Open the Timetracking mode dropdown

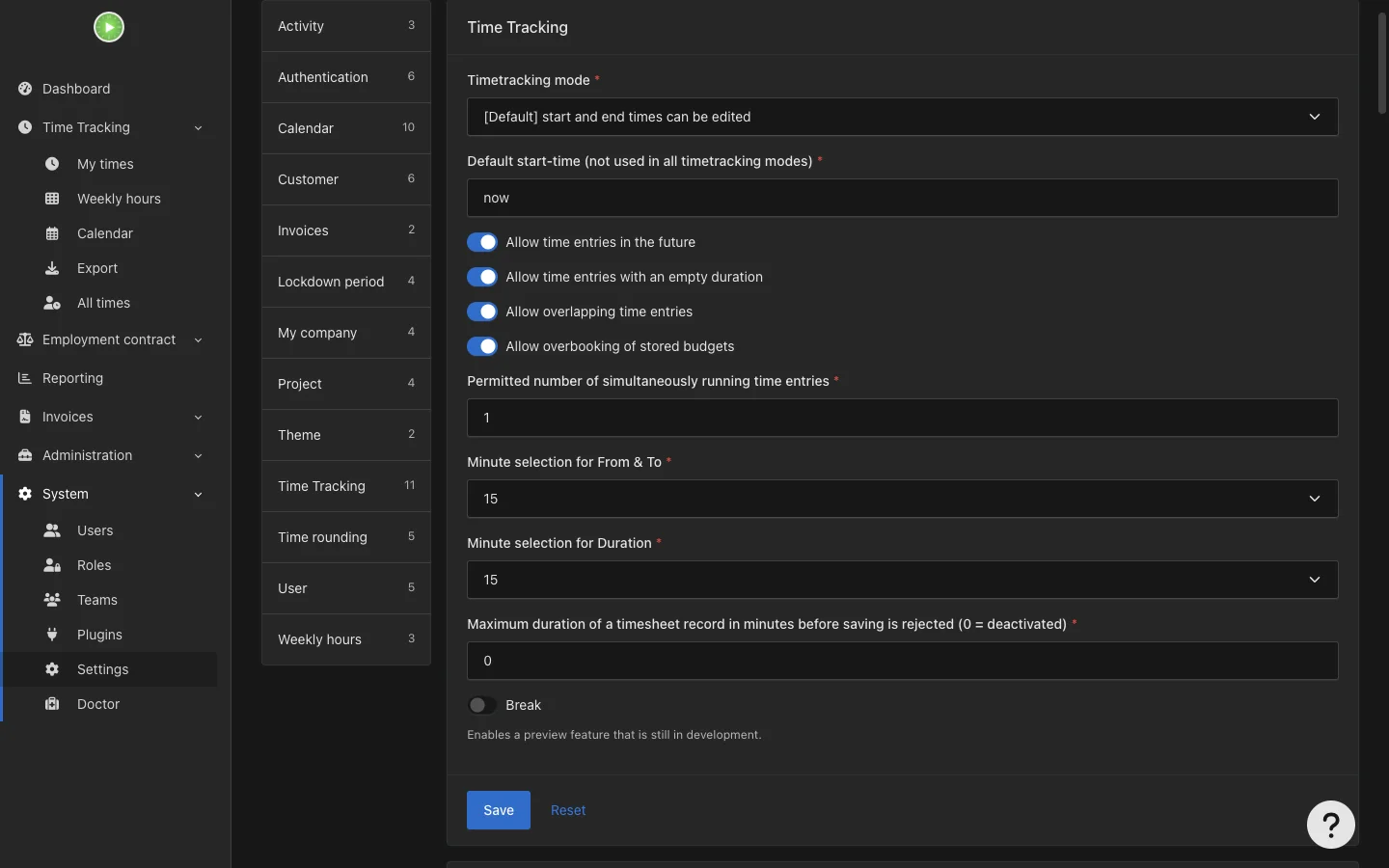pos(902,117)
